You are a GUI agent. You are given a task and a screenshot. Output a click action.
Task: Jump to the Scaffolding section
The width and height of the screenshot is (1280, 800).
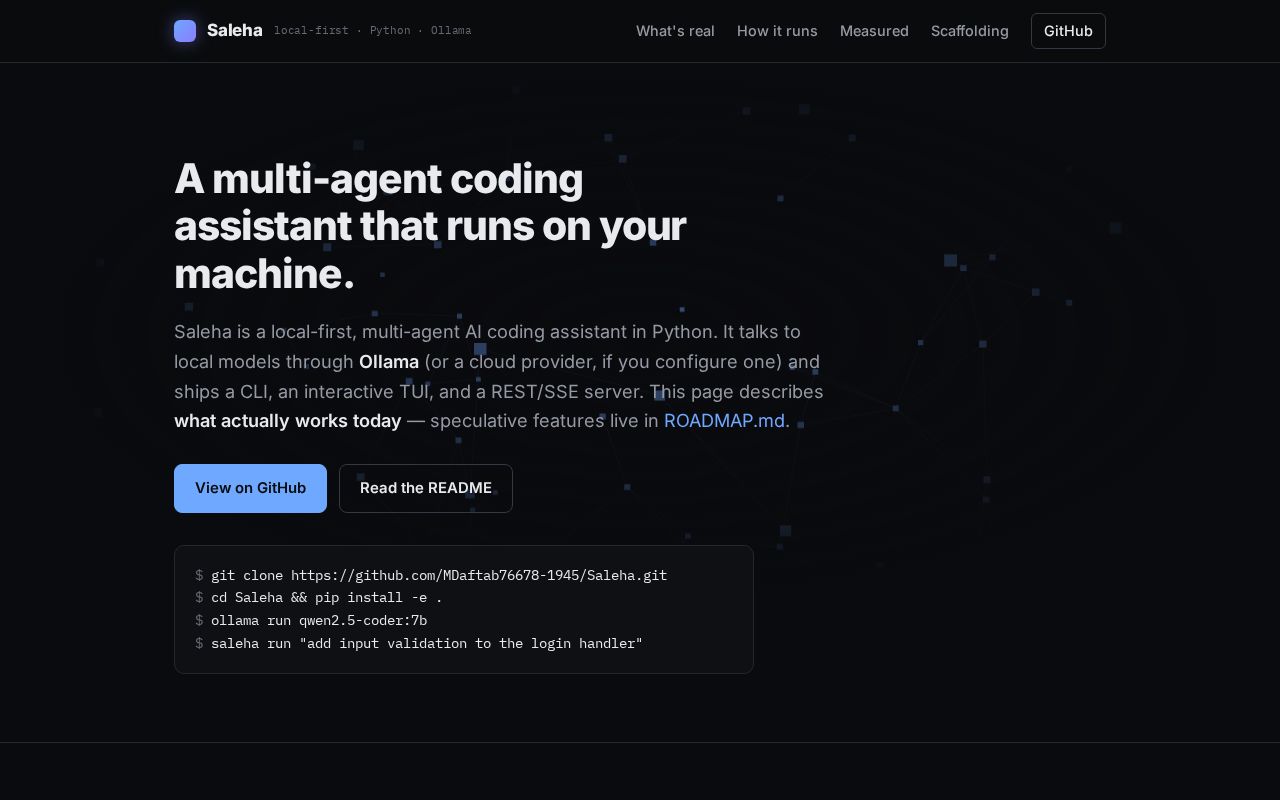pyautogui.click(x=970, y=31)
